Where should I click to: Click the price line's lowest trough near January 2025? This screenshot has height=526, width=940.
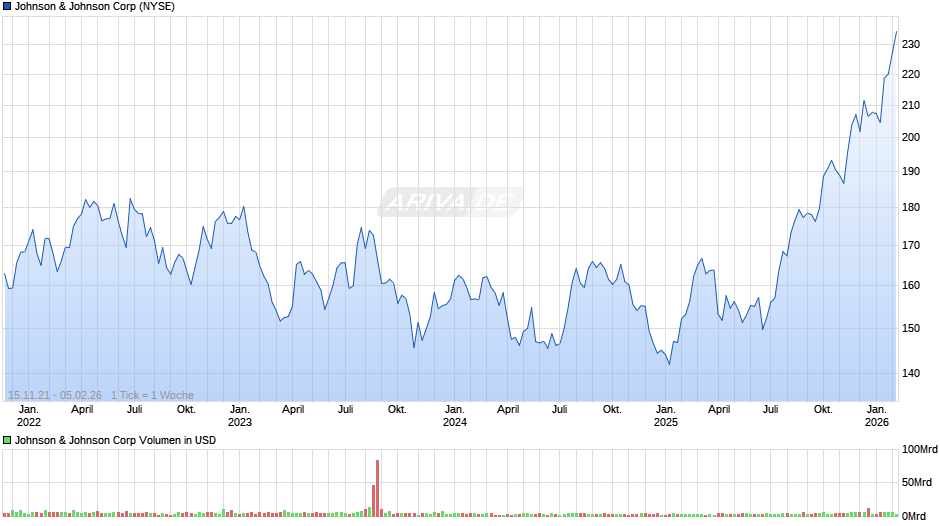pyautogui.click(x=670, y=364)
